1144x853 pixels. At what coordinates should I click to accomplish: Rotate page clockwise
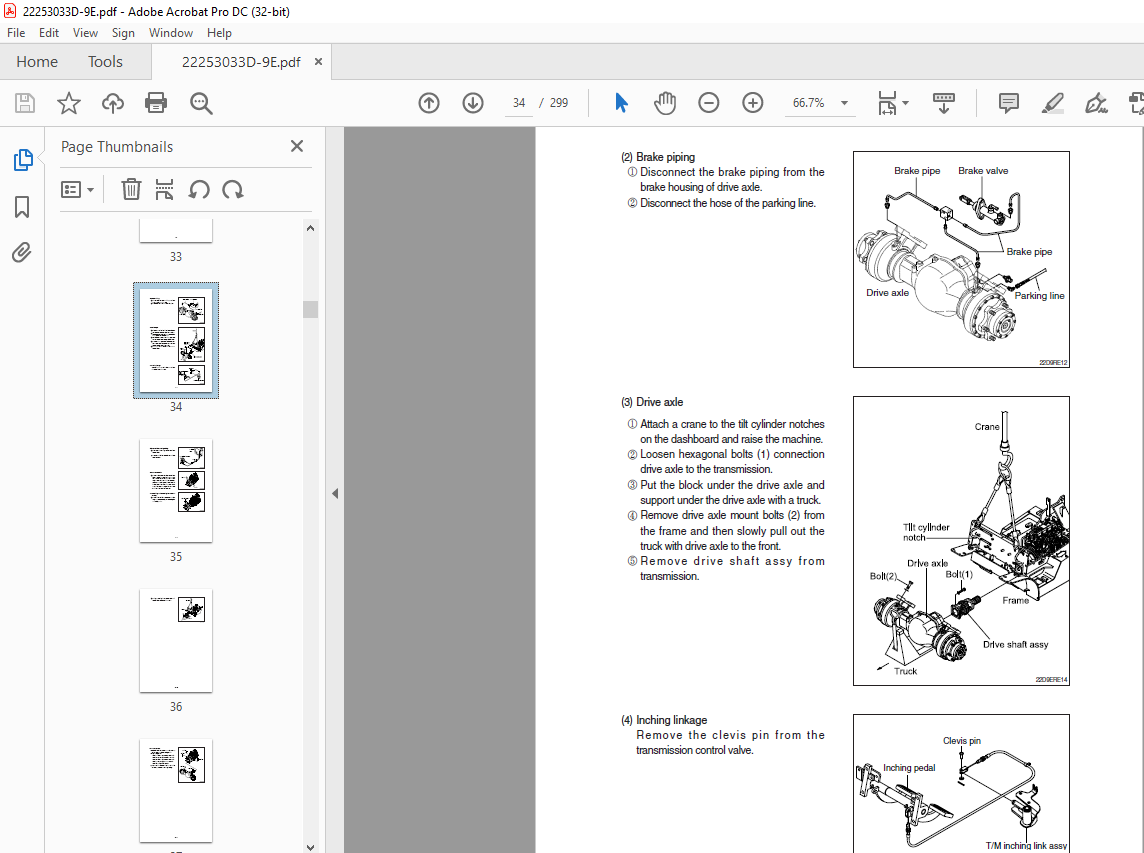[233, 190]
